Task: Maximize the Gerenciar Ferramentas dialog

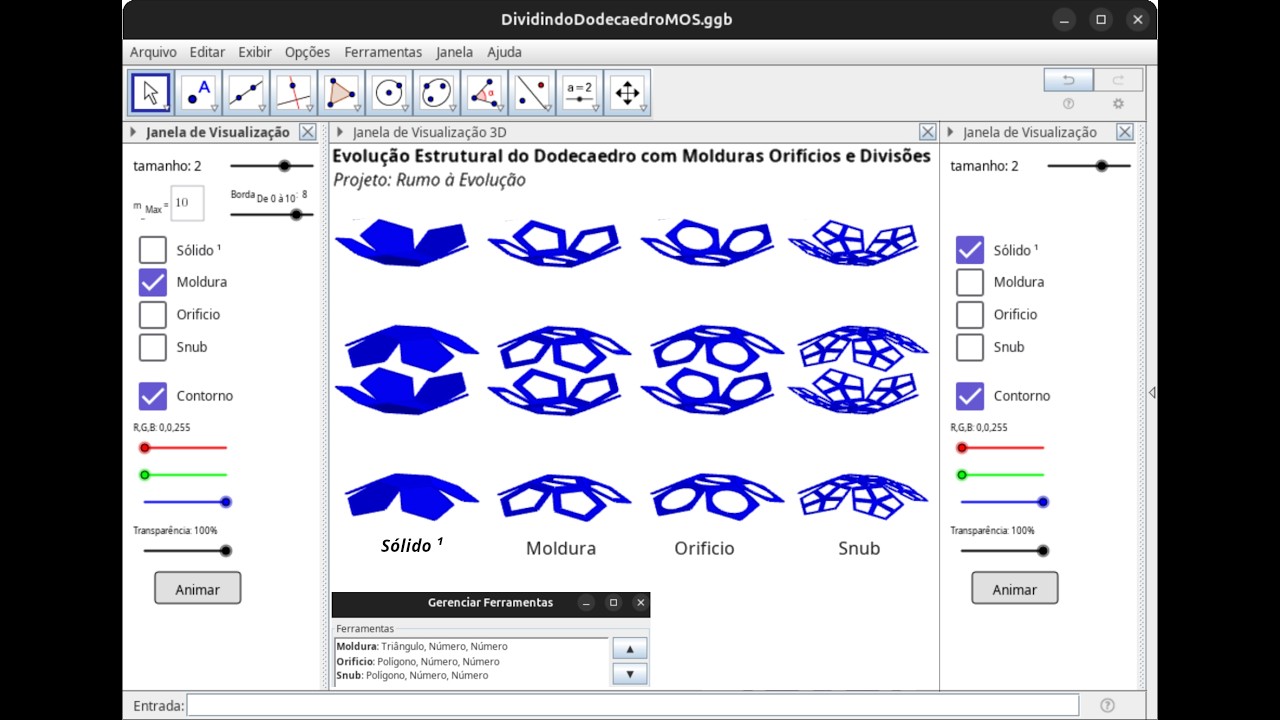Action: point(613,603)
